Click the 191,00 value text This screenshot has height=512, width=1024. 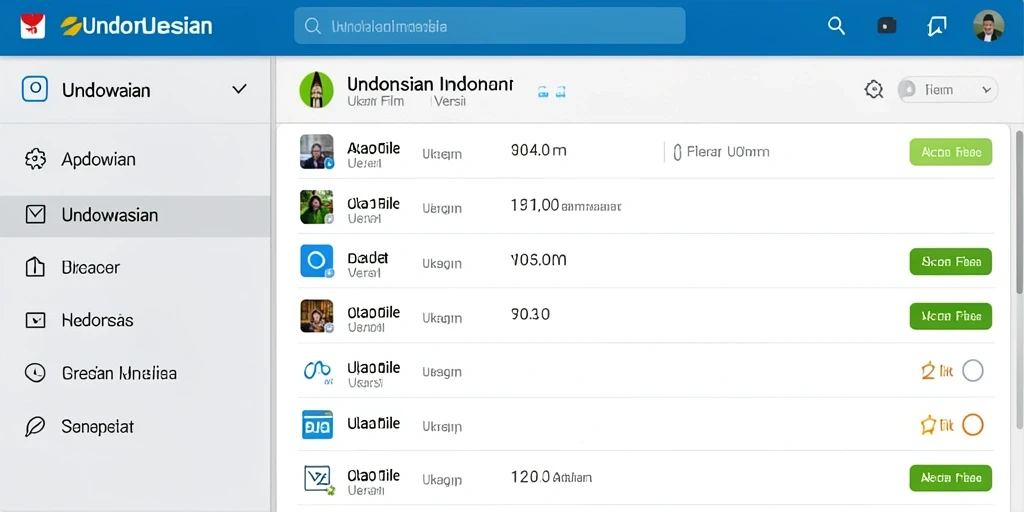coord(534,206)
